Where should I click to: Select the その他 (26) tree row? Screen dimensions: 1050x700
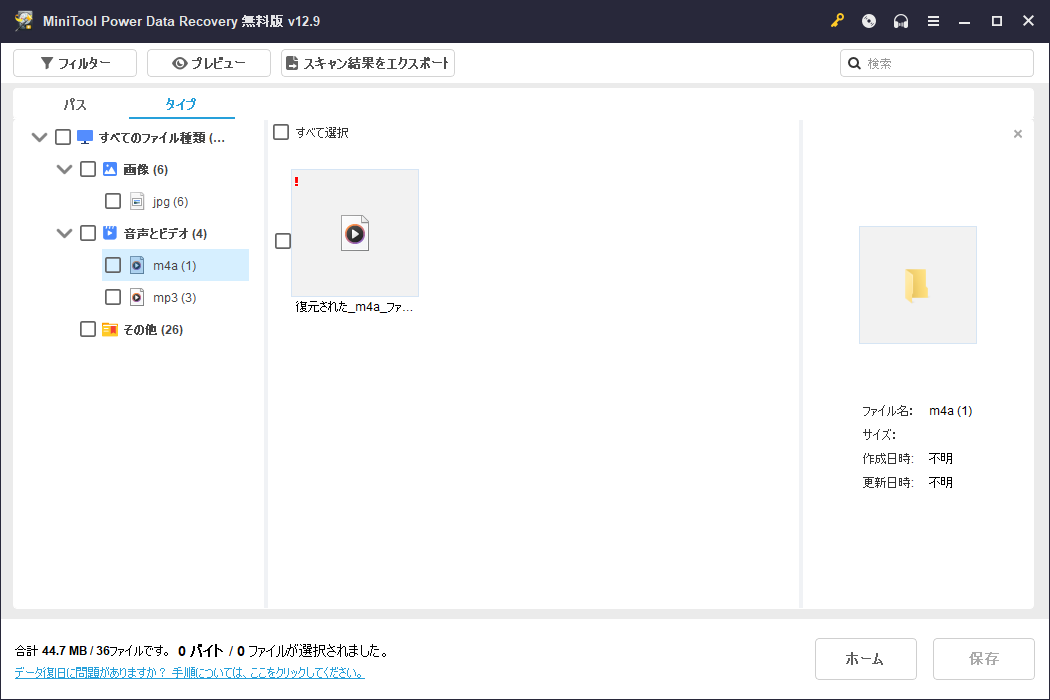(x=163, y=329)
